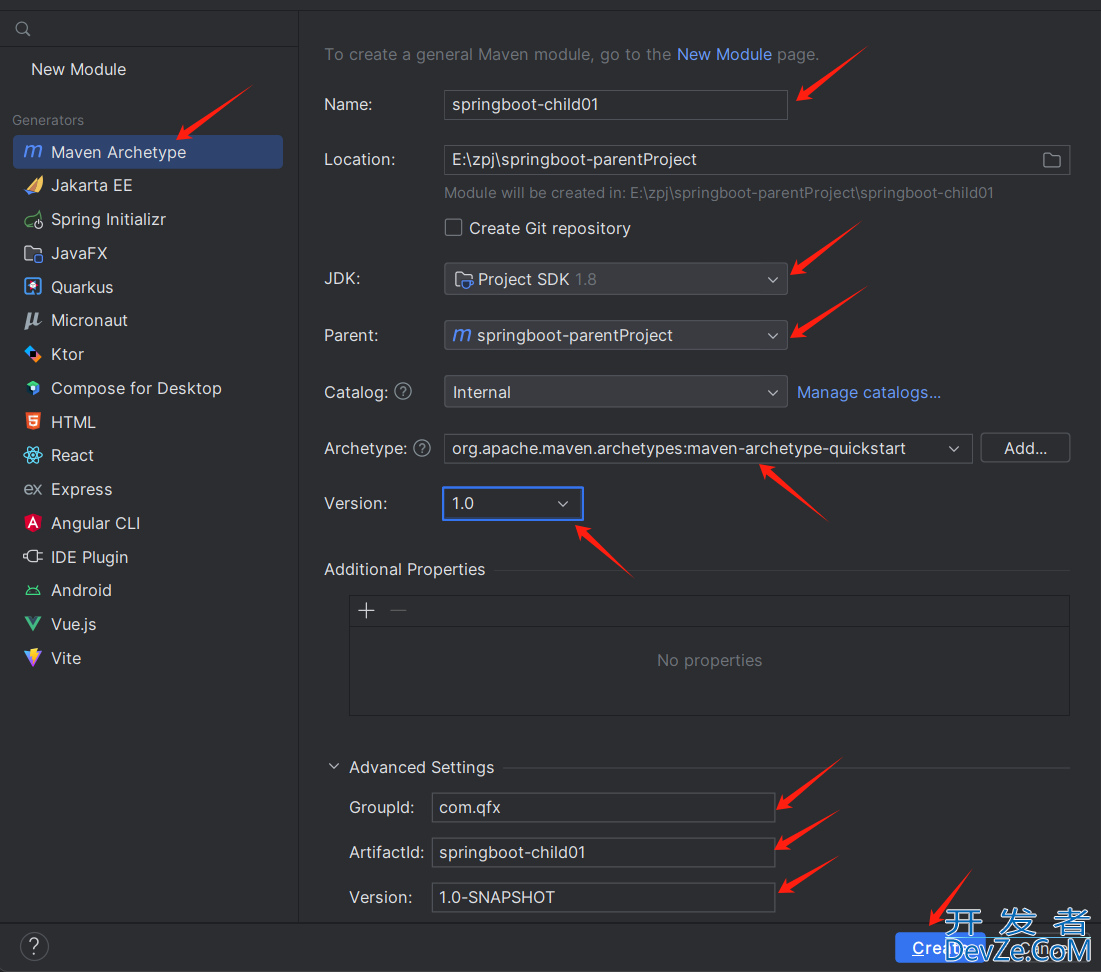1101x972 pixels.
Task: Click the Maven m icon in Parent dropdown
Action: (462, 335)
